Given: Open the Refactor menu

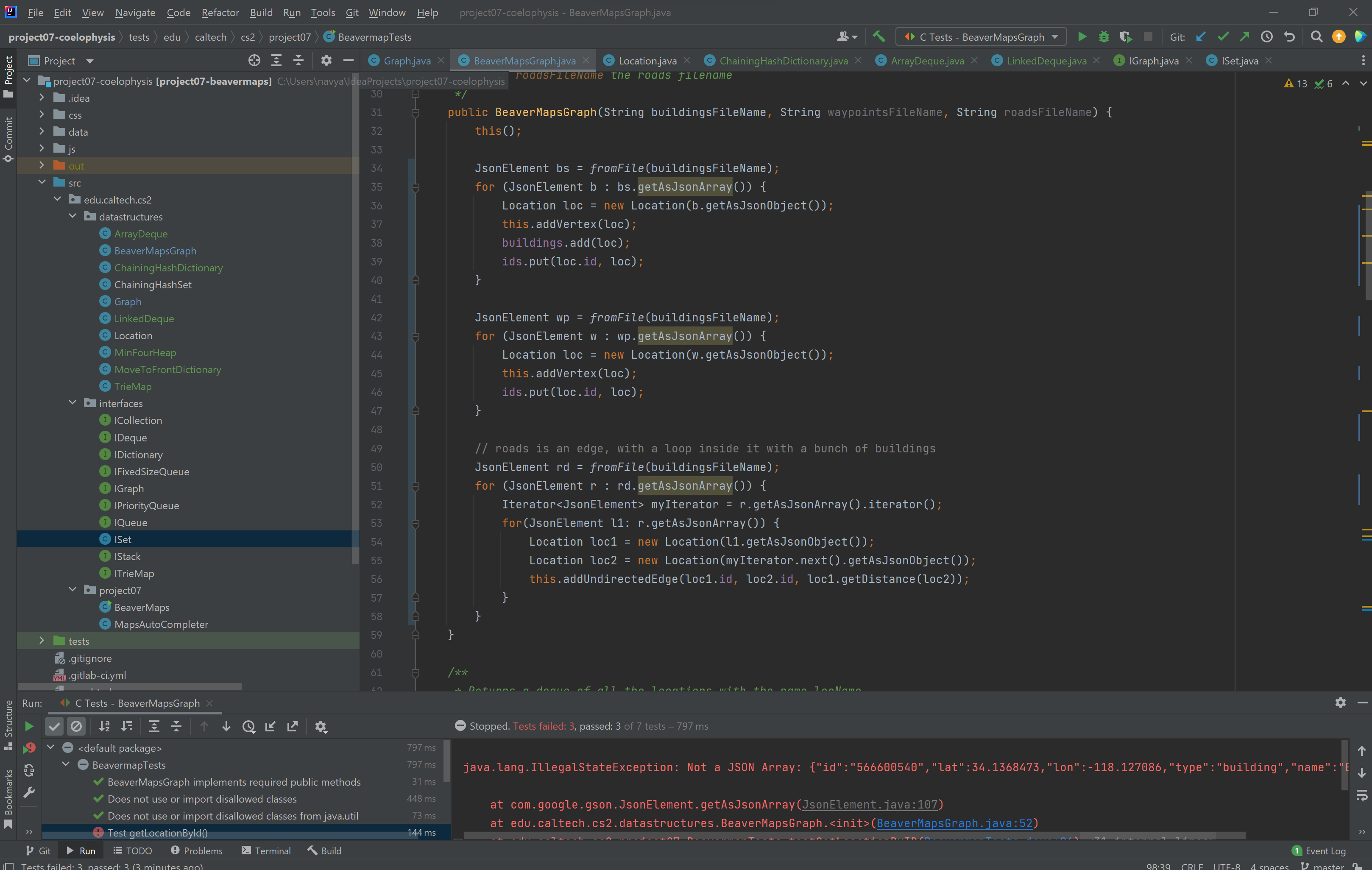Looking at the screenshot, I should 220,13.
